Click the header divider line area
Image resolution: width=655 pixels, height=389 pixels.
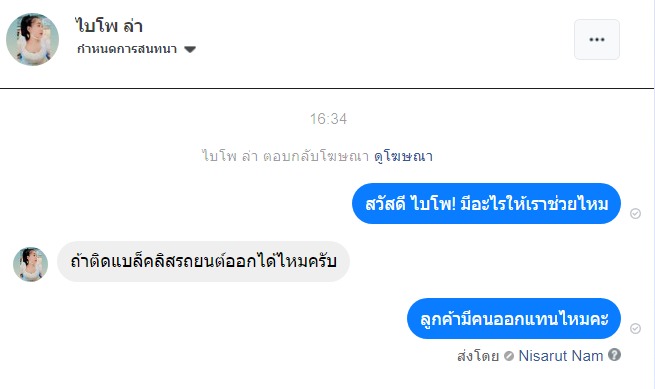point(327,88)
